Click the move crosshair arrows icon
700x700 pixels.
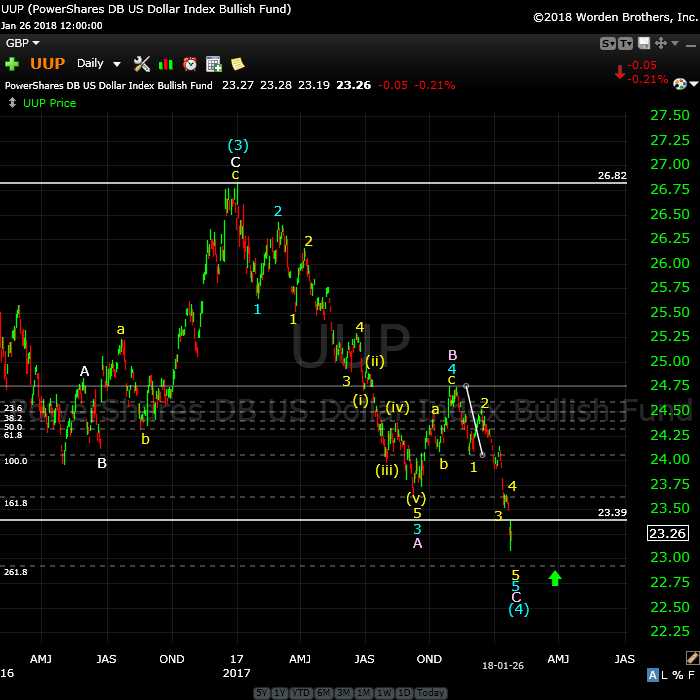(661, 43)
